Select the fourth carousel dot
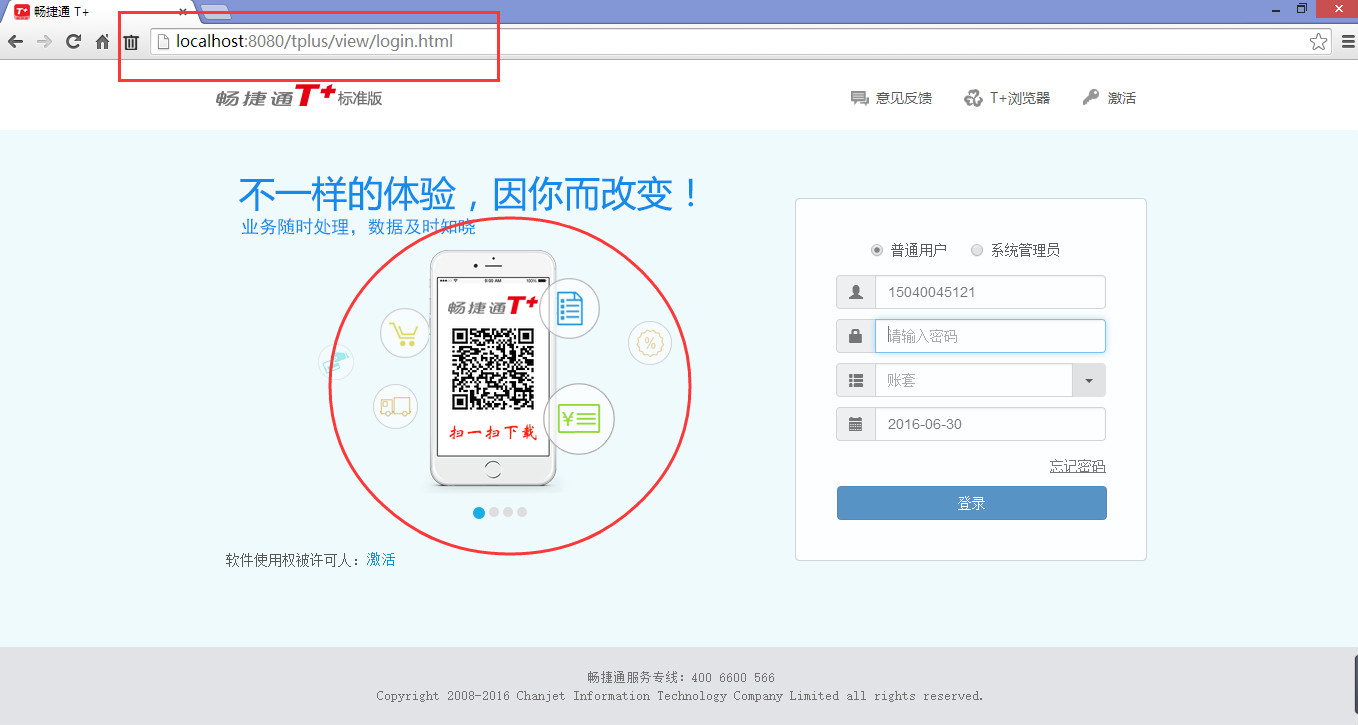The image size is (1358, 725). point(522,512)
